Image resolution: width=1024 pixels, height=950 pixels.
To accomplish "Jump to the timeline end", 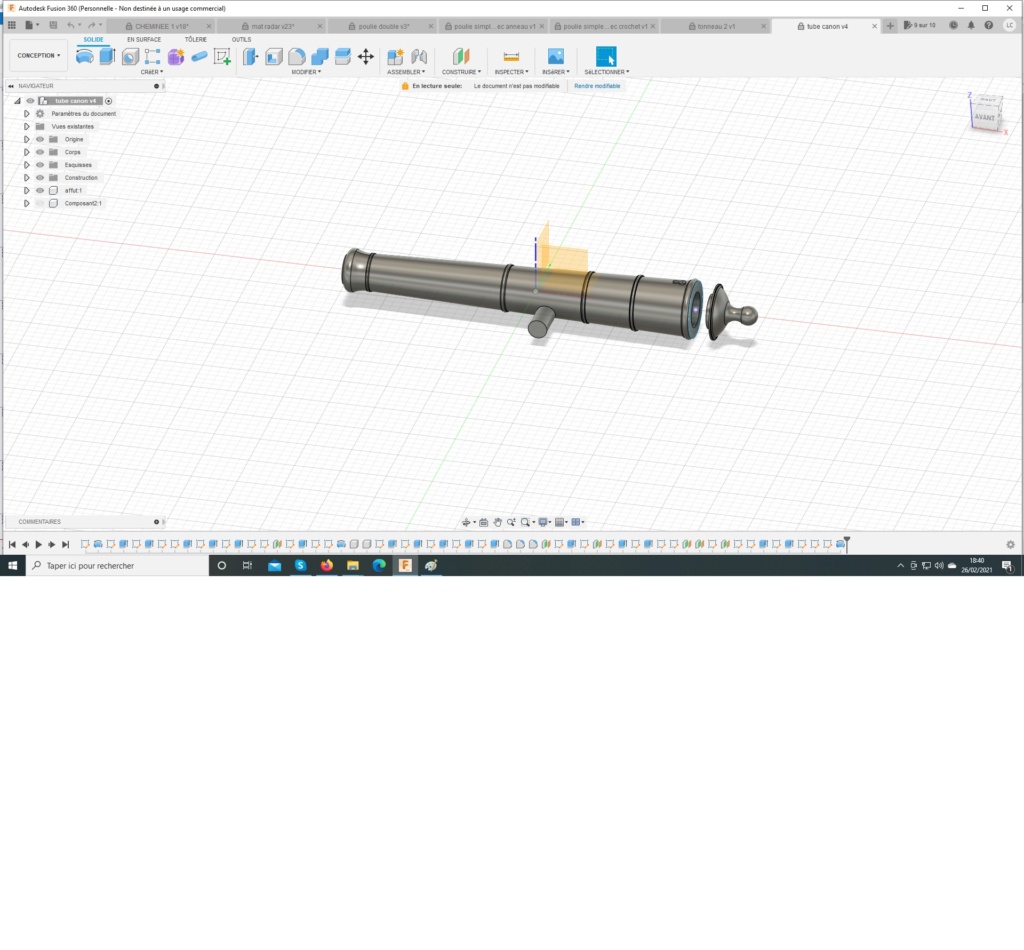I will pyautogui.click(x=65, y=545).
